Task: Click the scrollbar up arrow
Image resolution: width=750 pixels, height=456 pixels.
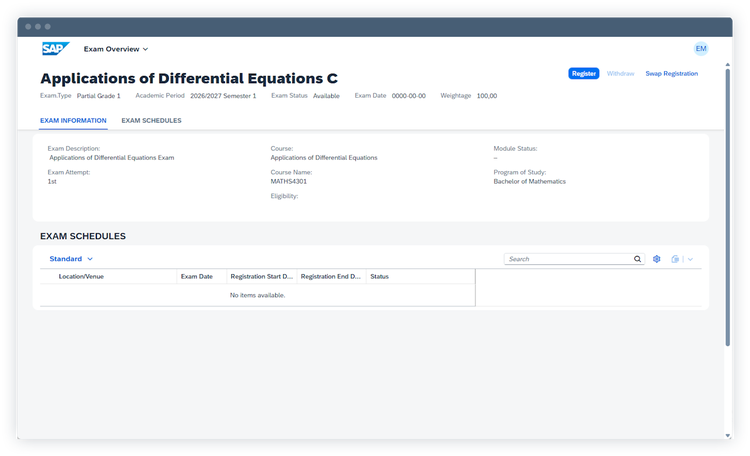Action: (728, 64)
